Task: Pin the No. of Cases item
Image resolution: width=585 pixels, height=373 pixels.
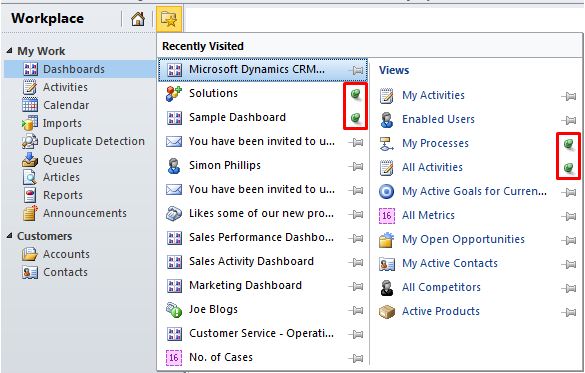Action: pos(356,358)
